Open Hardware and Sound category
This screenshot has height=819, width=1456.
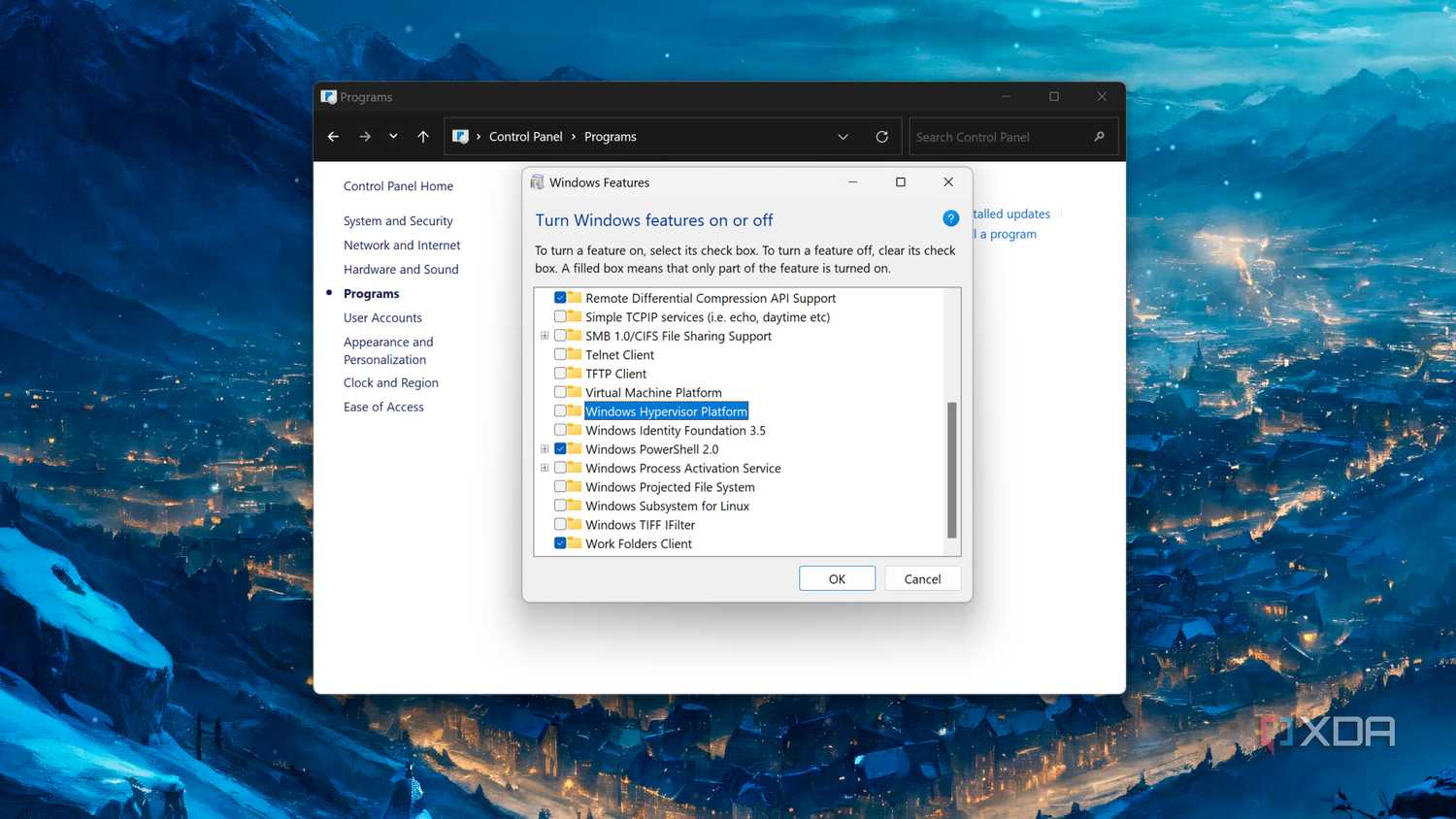click(401, 270)
